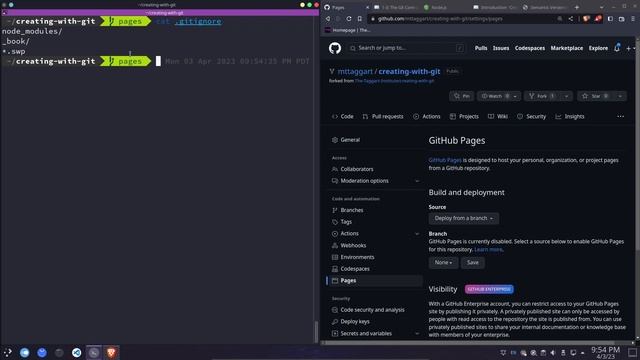Star the creating-with-git repository
The width and height of the screenshot is (640, 360).
(596, 96)
